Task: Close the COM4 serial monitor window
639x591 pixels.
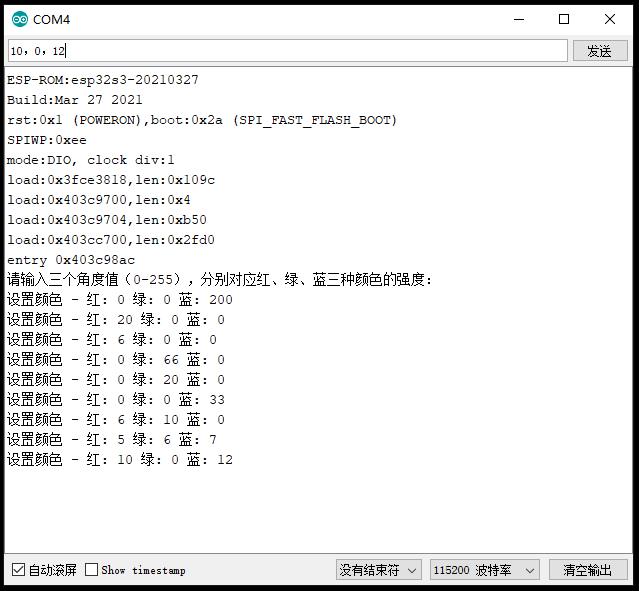Action: click(x=610, y=19)
